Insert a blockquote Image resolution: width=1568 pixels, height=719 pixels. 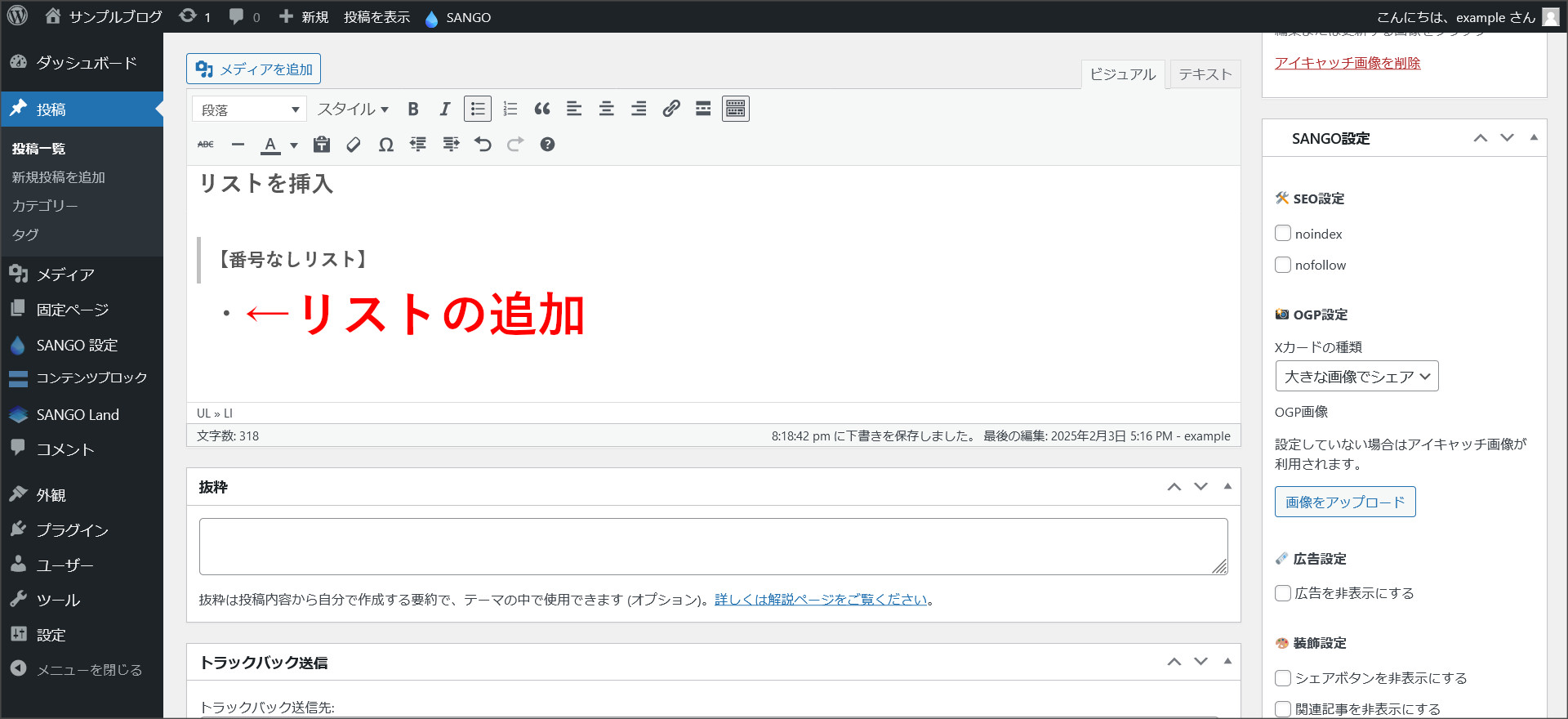tap(542, 109)
